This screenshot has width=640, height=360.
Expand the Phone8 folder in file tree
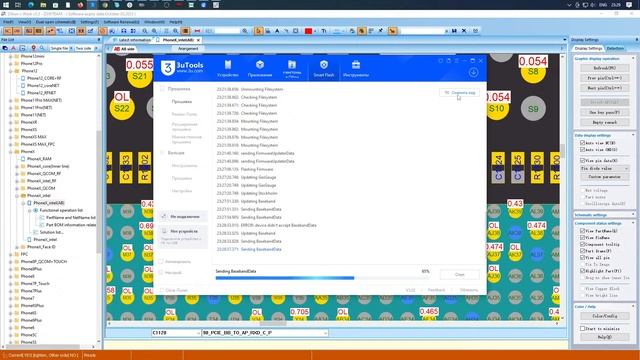click(x=11, y=276)
